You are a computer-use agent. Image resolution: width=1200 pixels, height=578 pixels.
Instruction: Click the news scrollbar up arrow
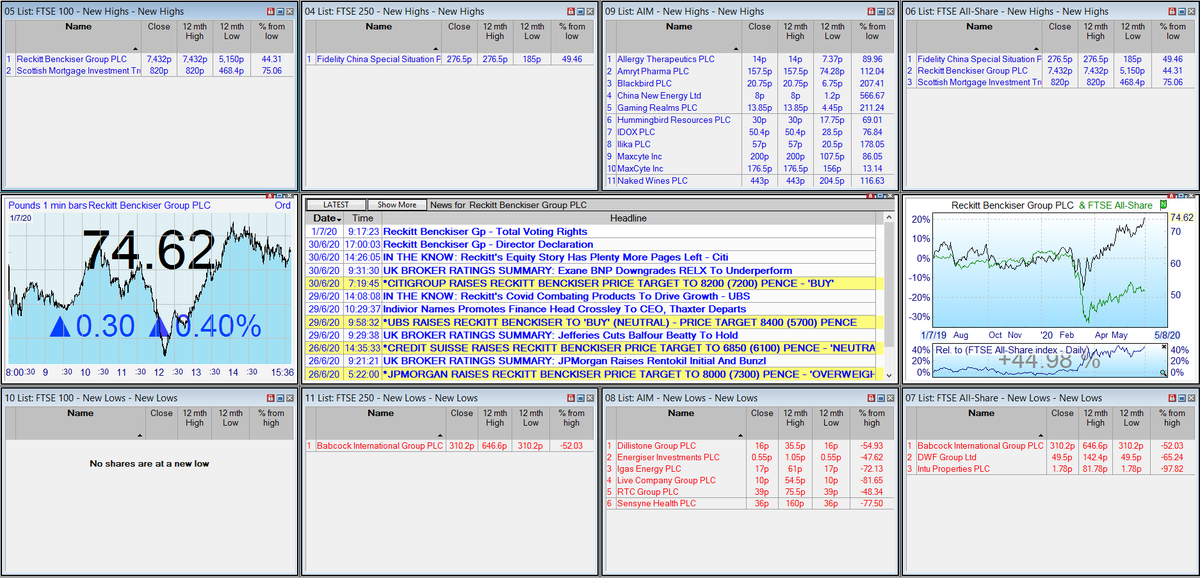pos(888,218)
